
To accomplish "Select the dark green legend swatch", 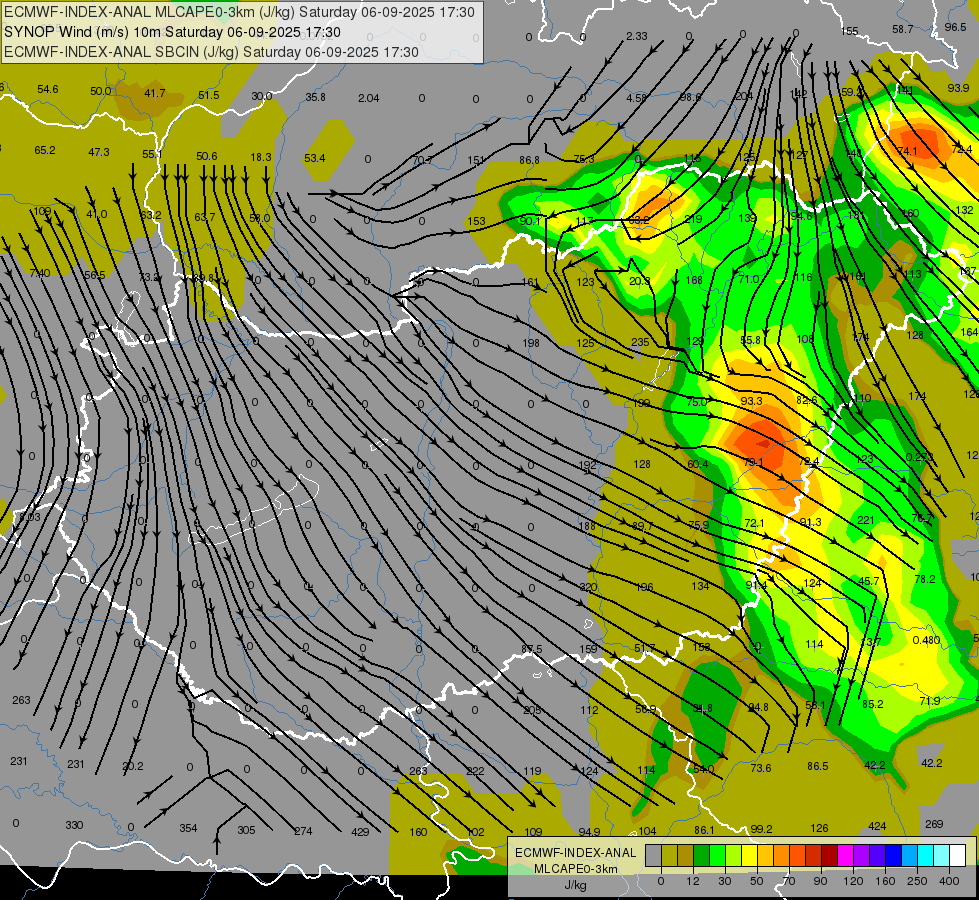I will pos(702,855).
